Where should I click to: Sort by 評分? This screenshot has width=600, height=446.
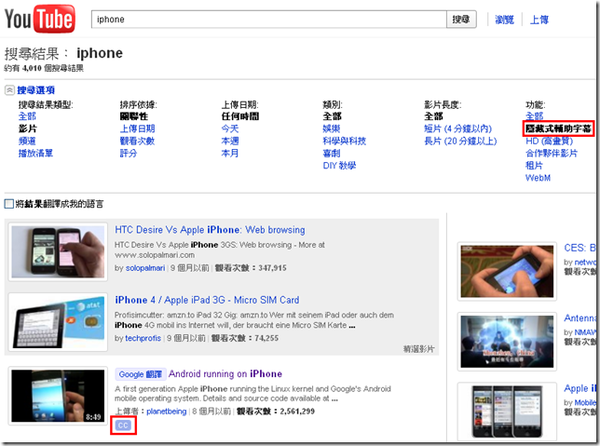(x=129, y=153)
